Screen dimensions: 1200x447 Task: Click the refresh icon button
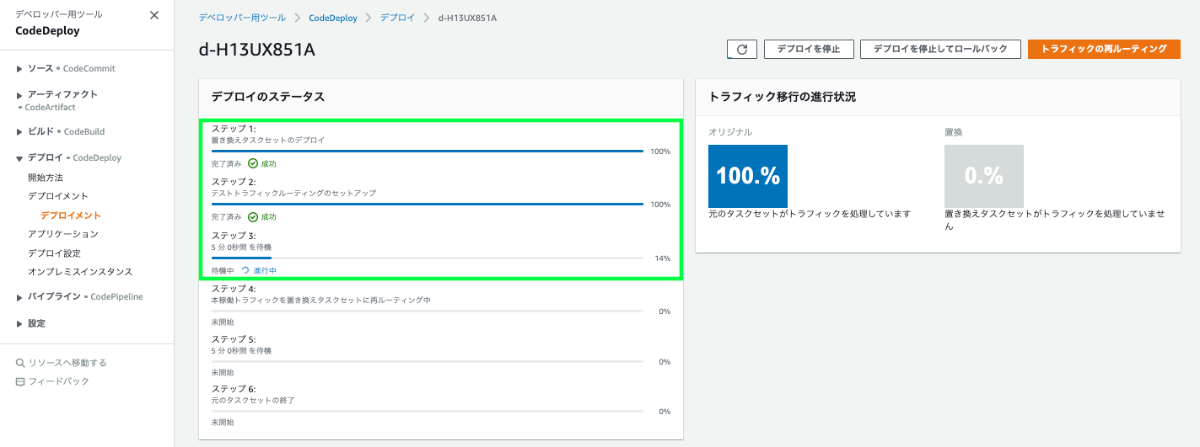741,49
